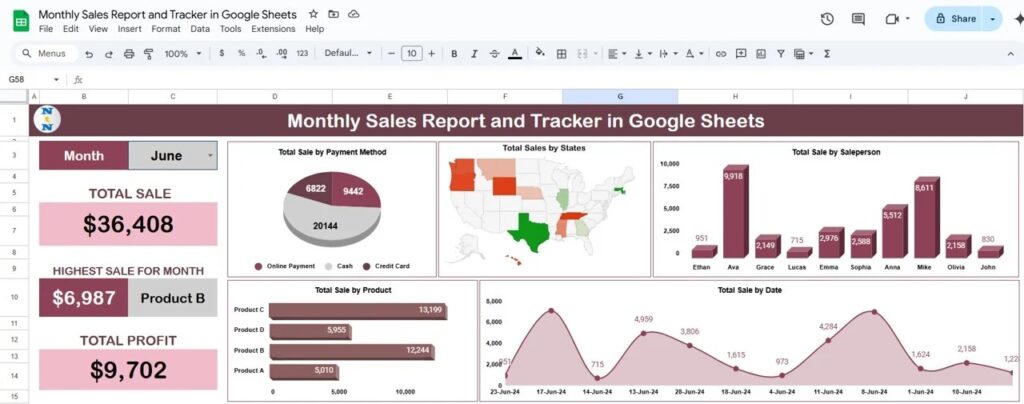Screen dimensions: 1024x404
Task: Select row 10 header
Action: (14, 297)
